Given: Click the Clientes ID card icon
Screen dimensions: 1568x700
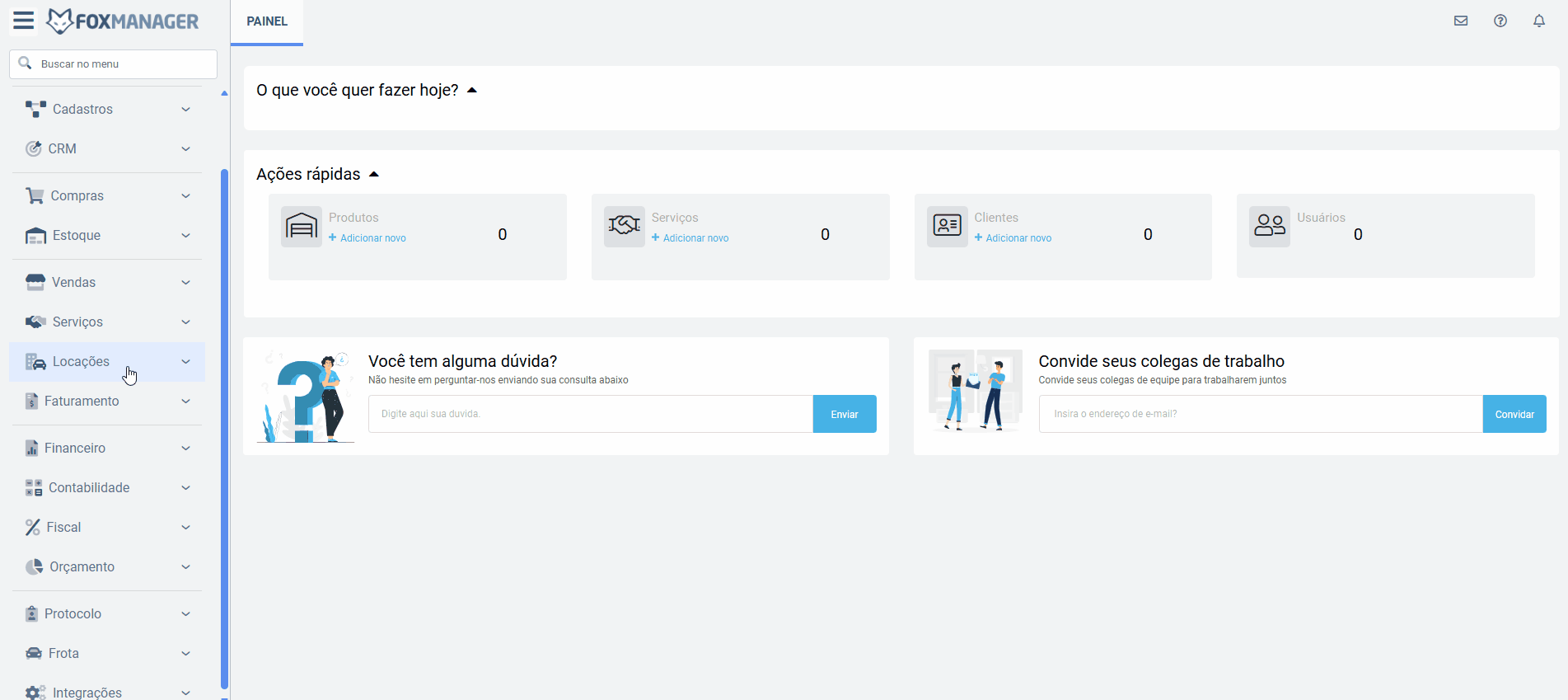Looking at the screenshot, I should click(x=948, y=227).
